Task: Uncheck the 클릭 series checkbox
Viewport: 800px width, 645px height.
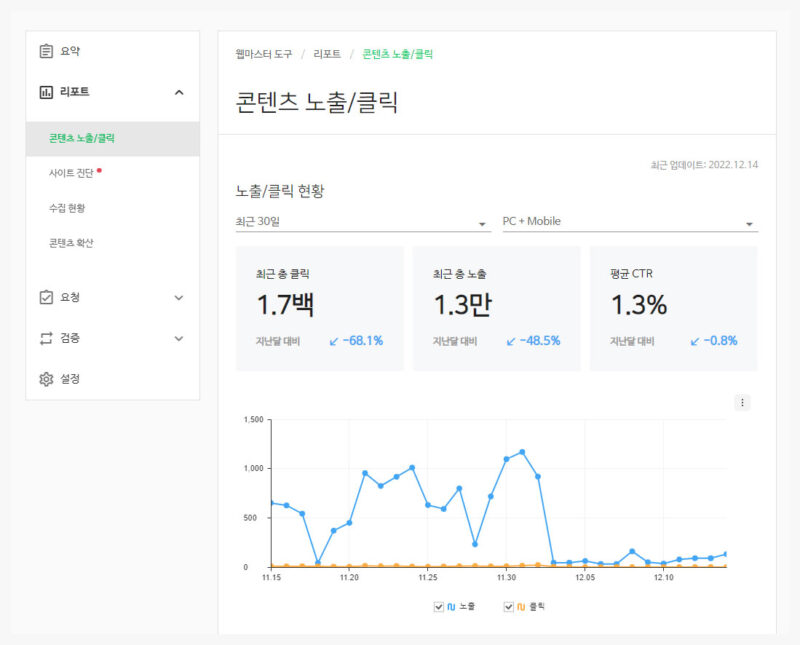Action: (509, 607)
